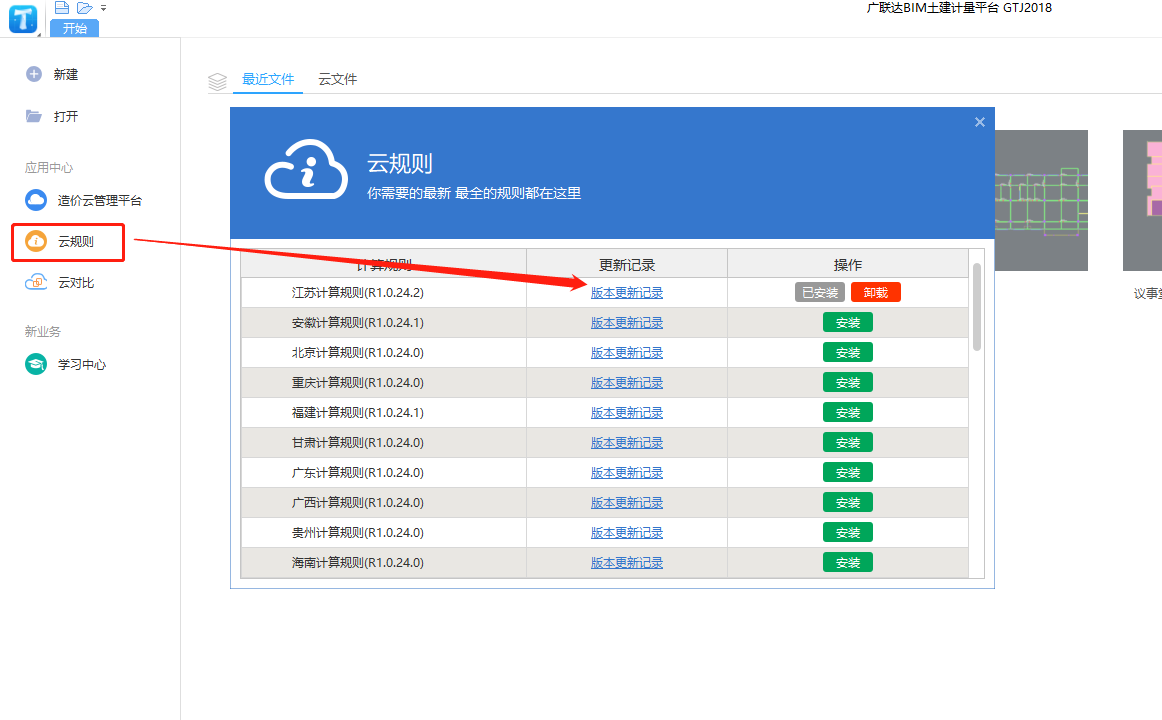Click the 操作 column header
The height and width of the screenshot is (720, 1162).
(x=848, y=264)
